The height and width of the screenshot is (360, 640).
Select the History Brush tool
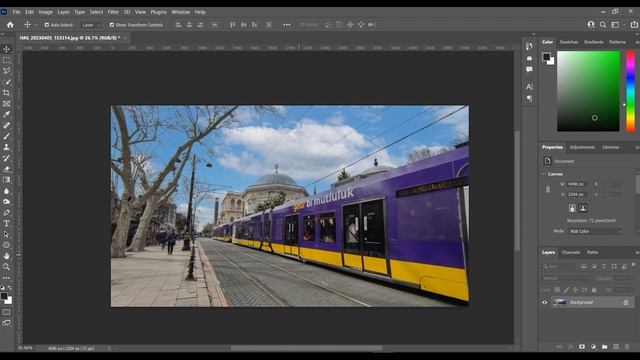7,158
